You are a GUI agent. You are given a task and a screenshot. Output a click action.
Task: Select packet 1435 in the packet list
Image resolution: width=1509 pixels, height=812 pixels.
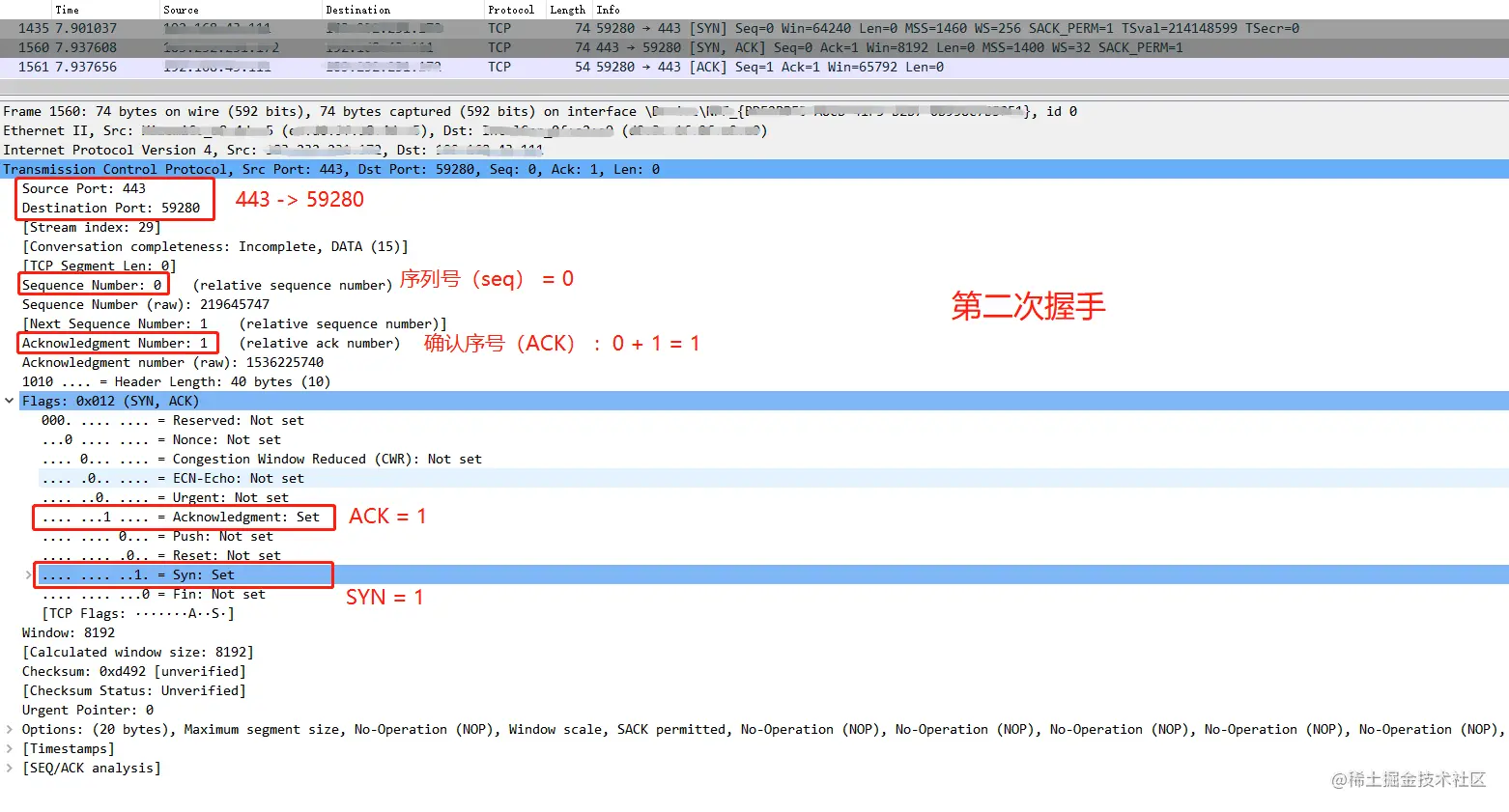pos(754,29)
